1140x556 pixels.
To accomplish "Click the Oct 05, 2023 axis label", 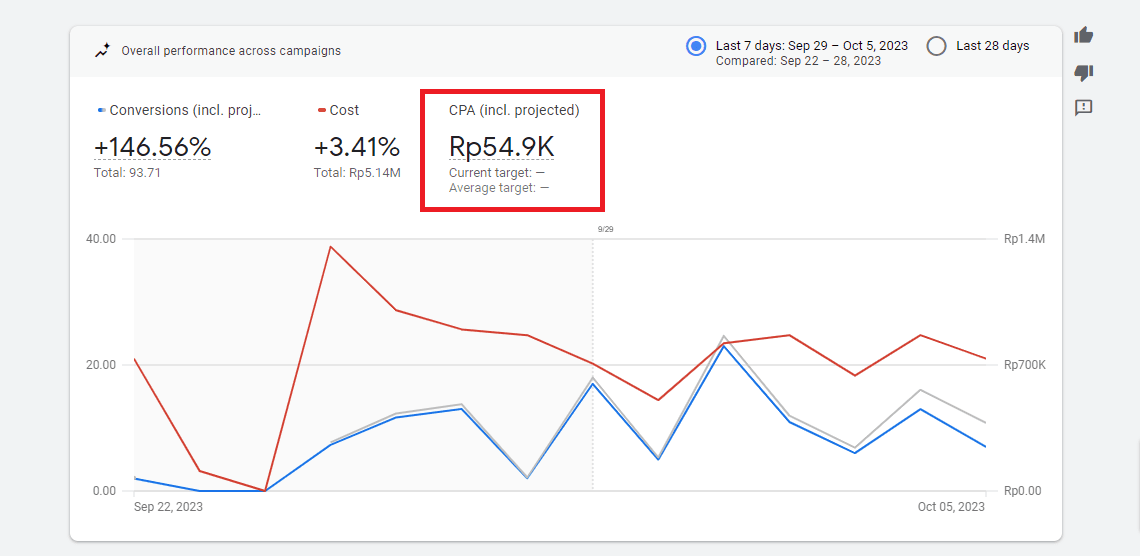I will [951, 507].
